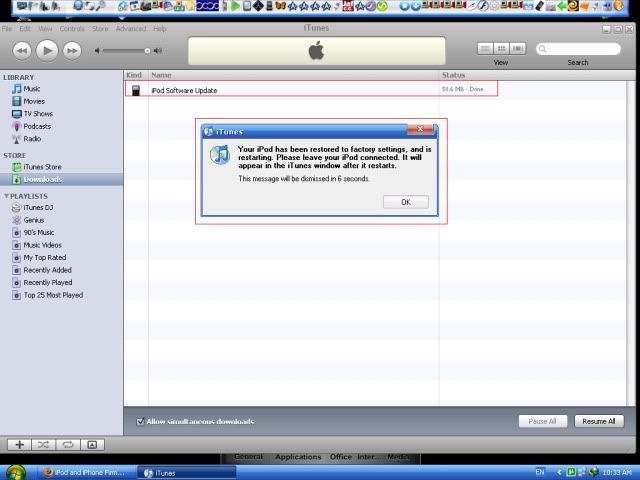
Task: Click the Previous track rewind button
Action: click(x=21, y=50)
